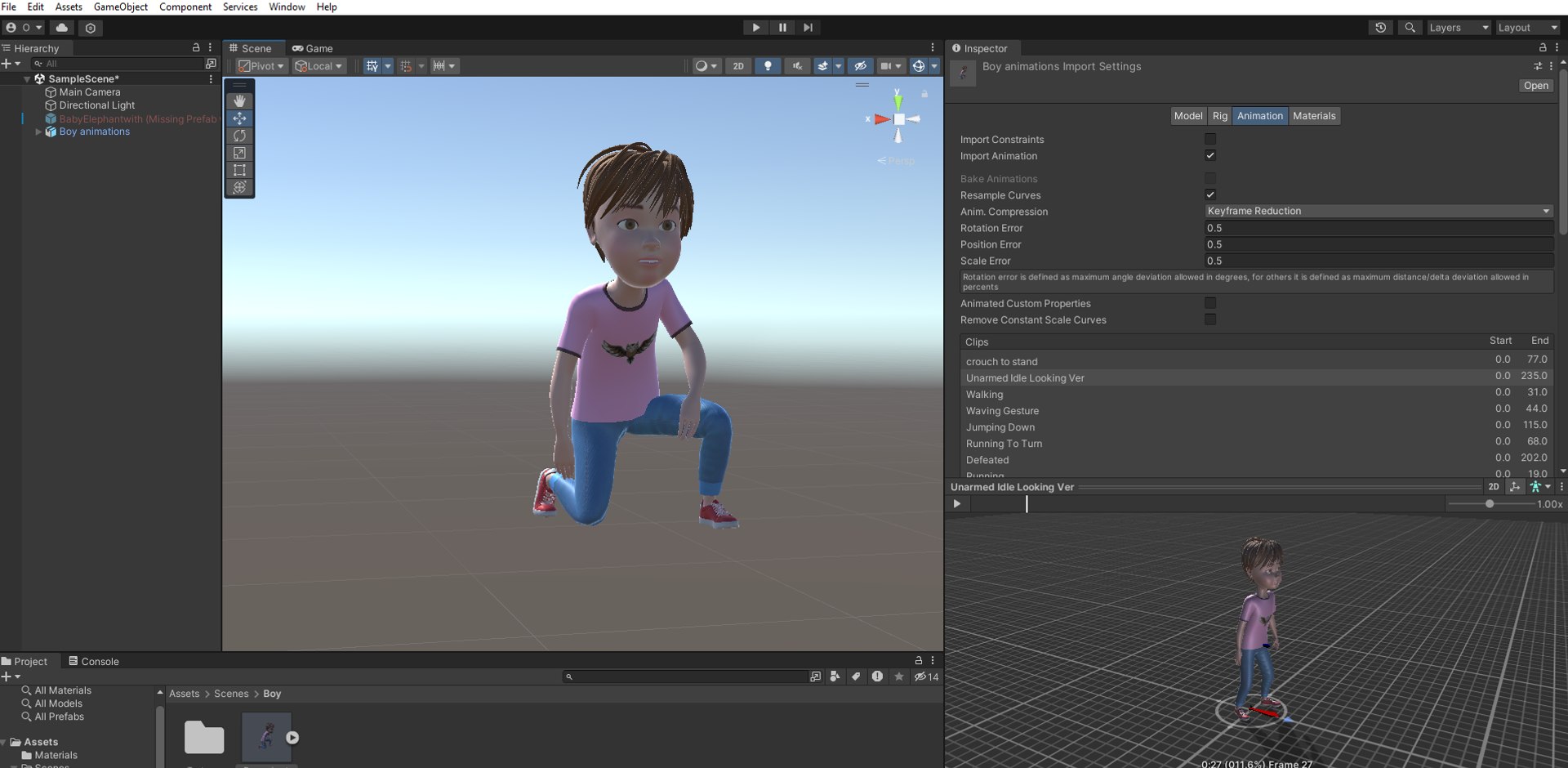This screenshot has height=768, width=1568.
Task: Toggle Scene effects (skybox/fx) icon
Action: click(x=823, y=66)
